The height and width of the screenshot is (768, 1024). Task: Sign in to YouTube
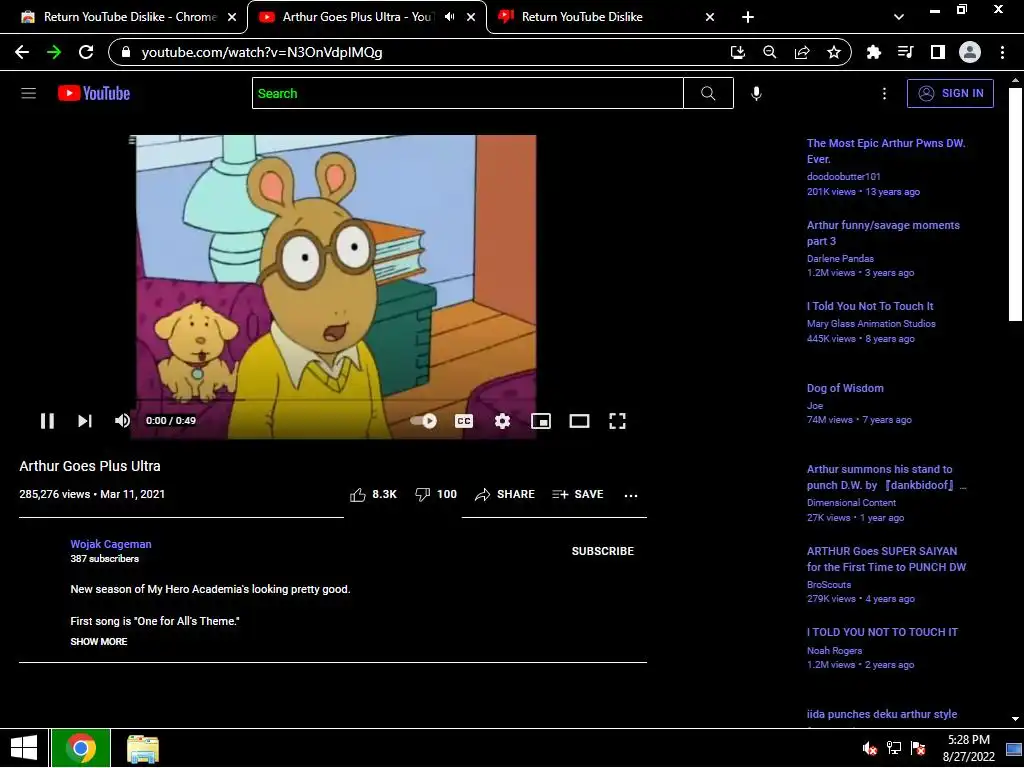tap(950, 93)
